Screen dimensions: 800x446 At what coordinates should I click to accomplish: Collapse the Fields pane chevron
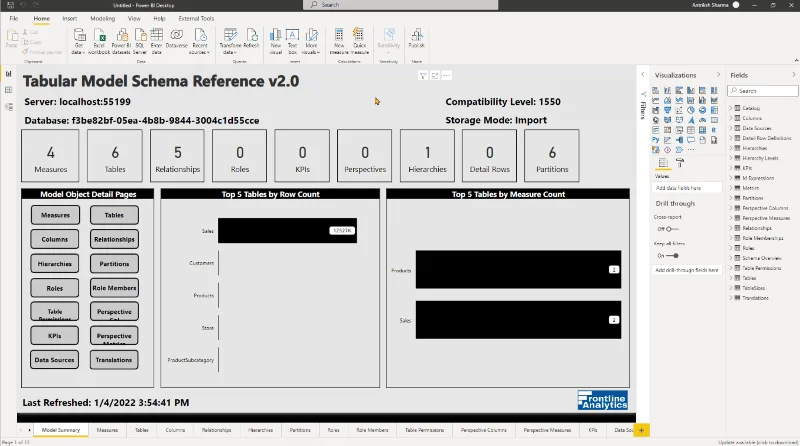[794, 75]
